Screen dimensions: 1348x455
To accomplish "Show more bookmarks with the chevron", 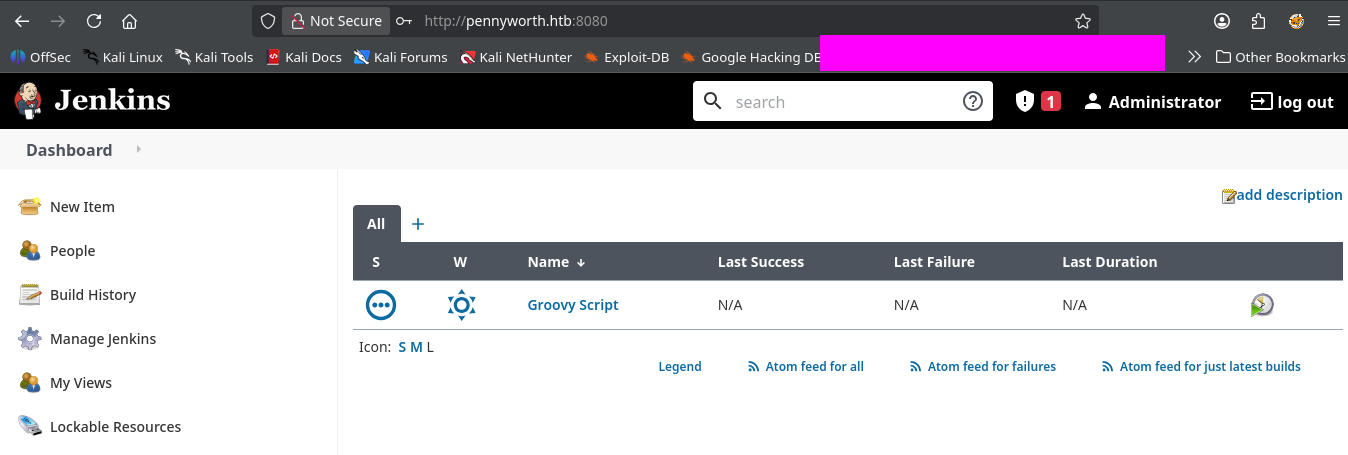I will click(1194, 57).
